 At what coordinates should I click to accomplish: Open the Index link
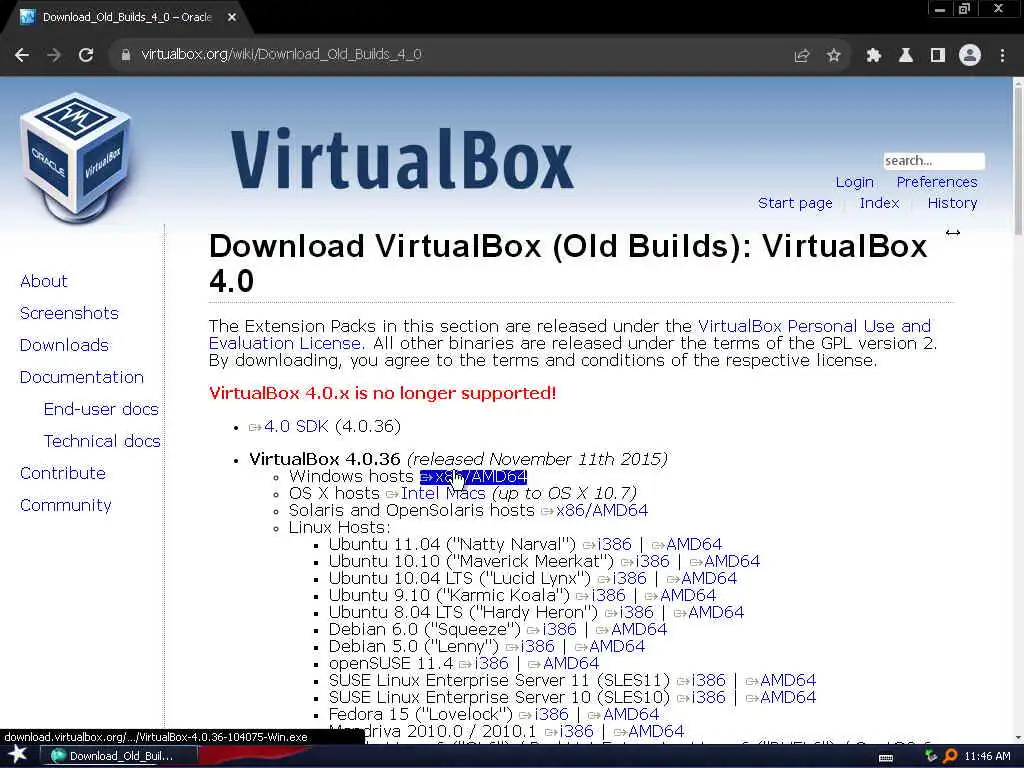coord(879,203)
